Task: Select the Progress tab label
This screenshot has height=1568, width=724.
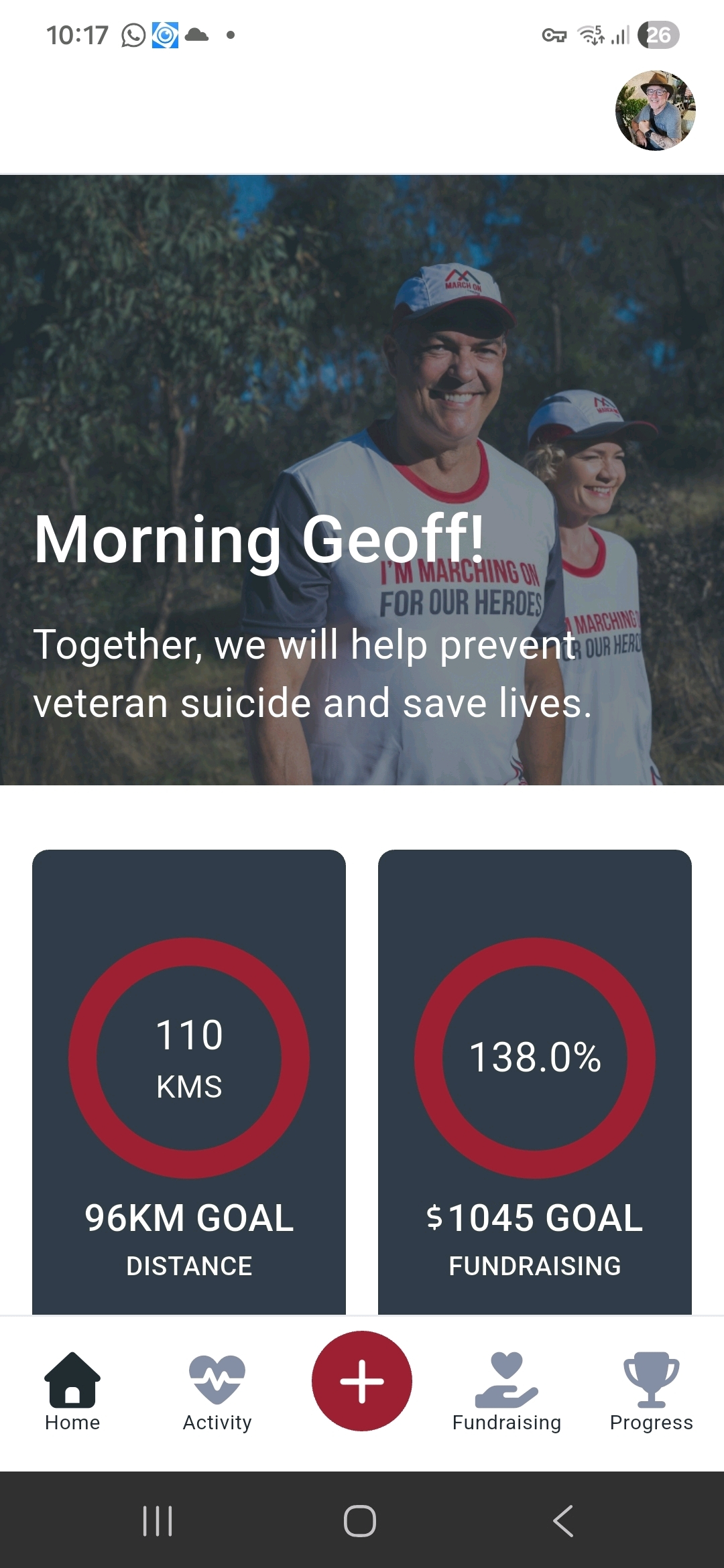Action: click(651, 1423)
